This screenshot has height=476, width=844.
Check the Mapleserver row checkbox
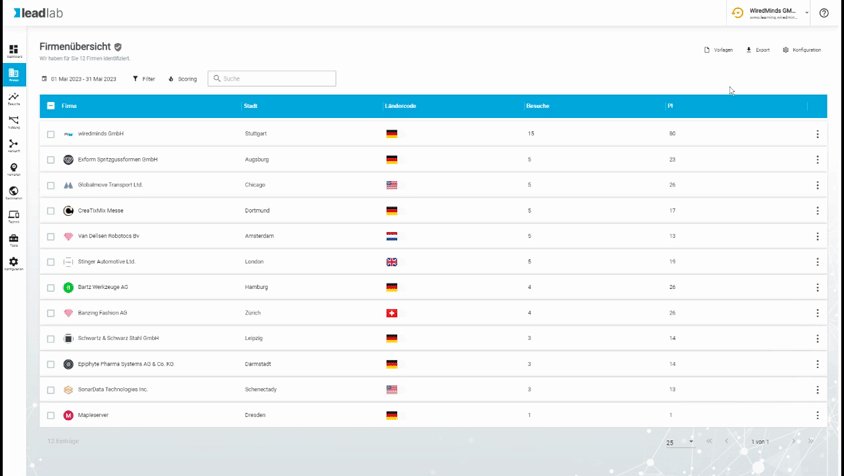51,416
